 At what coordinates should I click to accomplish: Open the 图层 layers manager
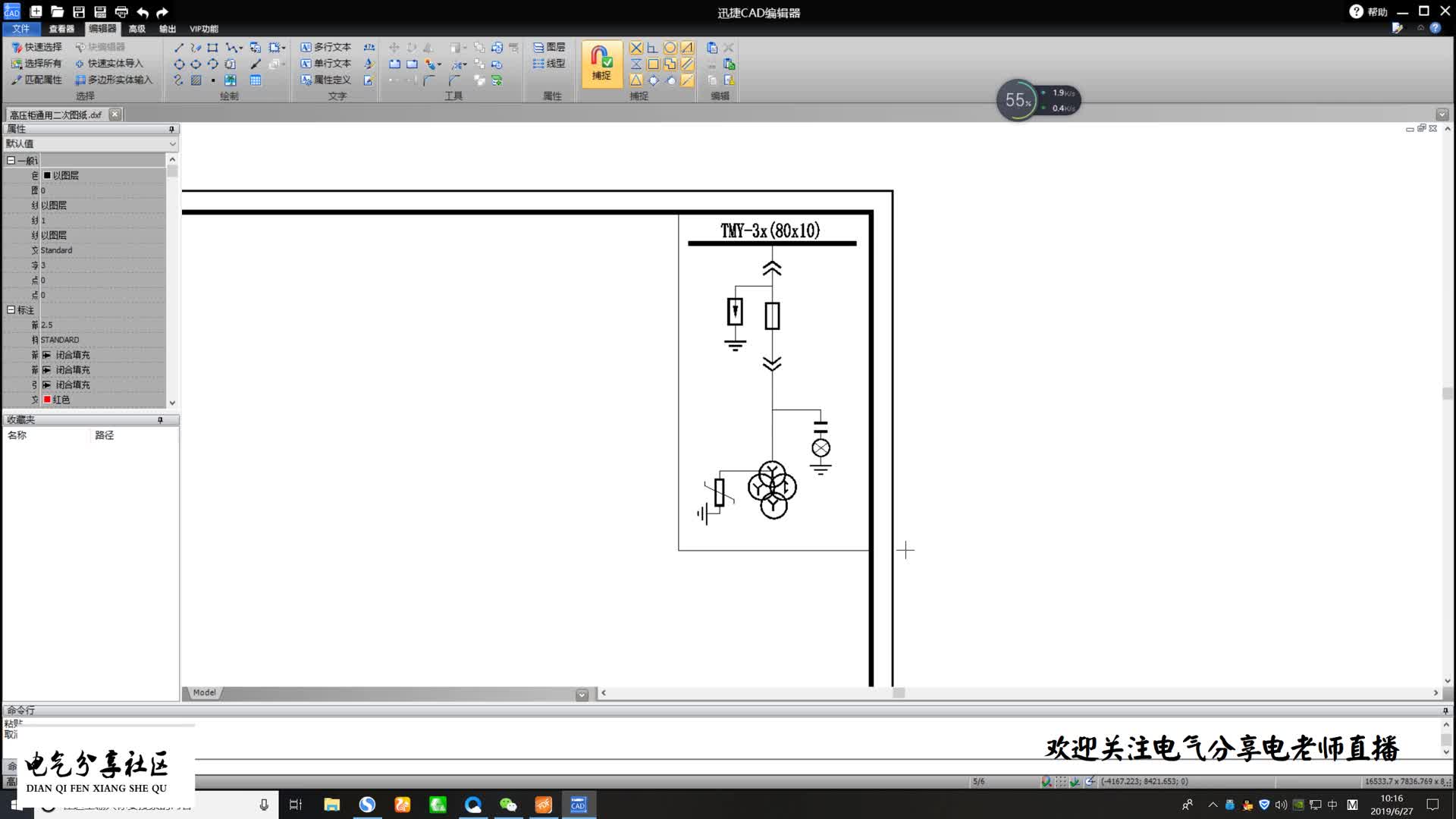coord(549,47)
